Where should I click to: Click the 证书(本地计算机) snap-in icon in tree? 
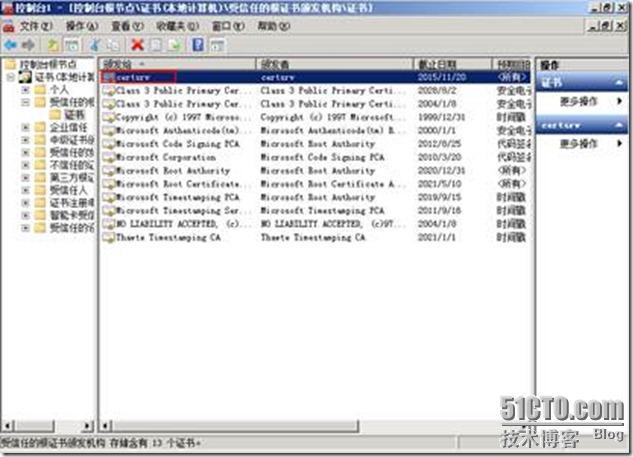[25, 77]
